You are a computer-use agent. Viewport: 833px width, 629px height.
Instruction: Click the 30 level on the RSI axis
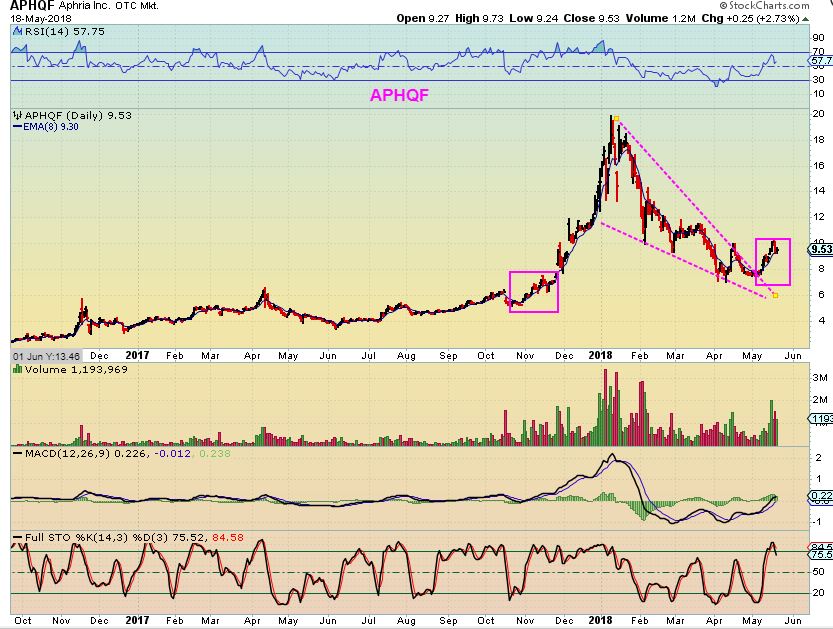[818, 80]
